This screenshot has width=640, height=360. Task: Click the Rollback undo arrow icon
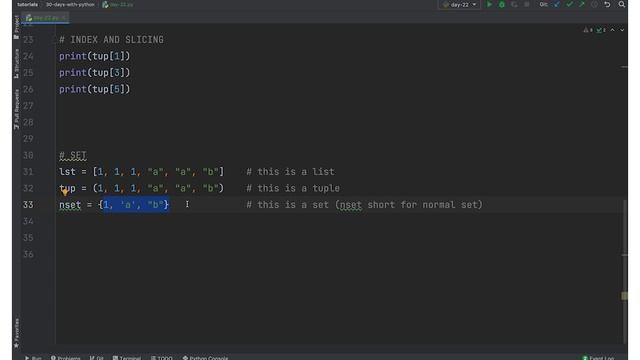[x=607, y=4]
